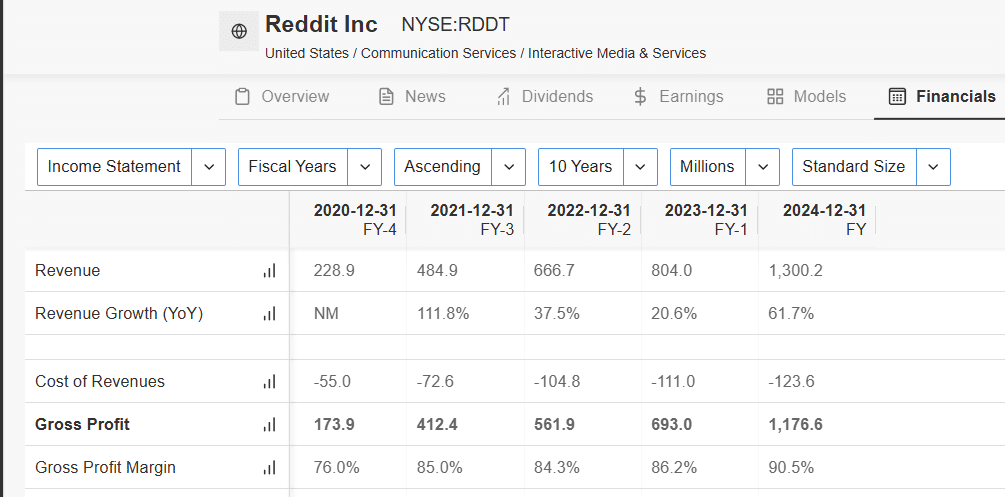Click the Income Statement selector label

[x=114, y=167]
